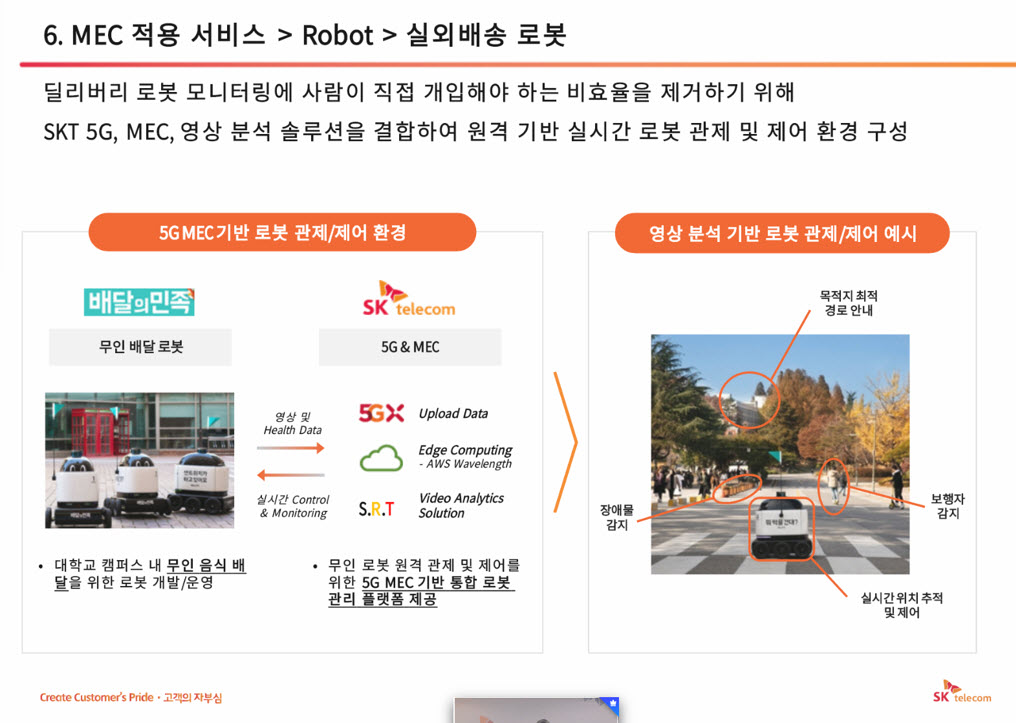Click the AWS Wavelength subtext

point(465,464)
